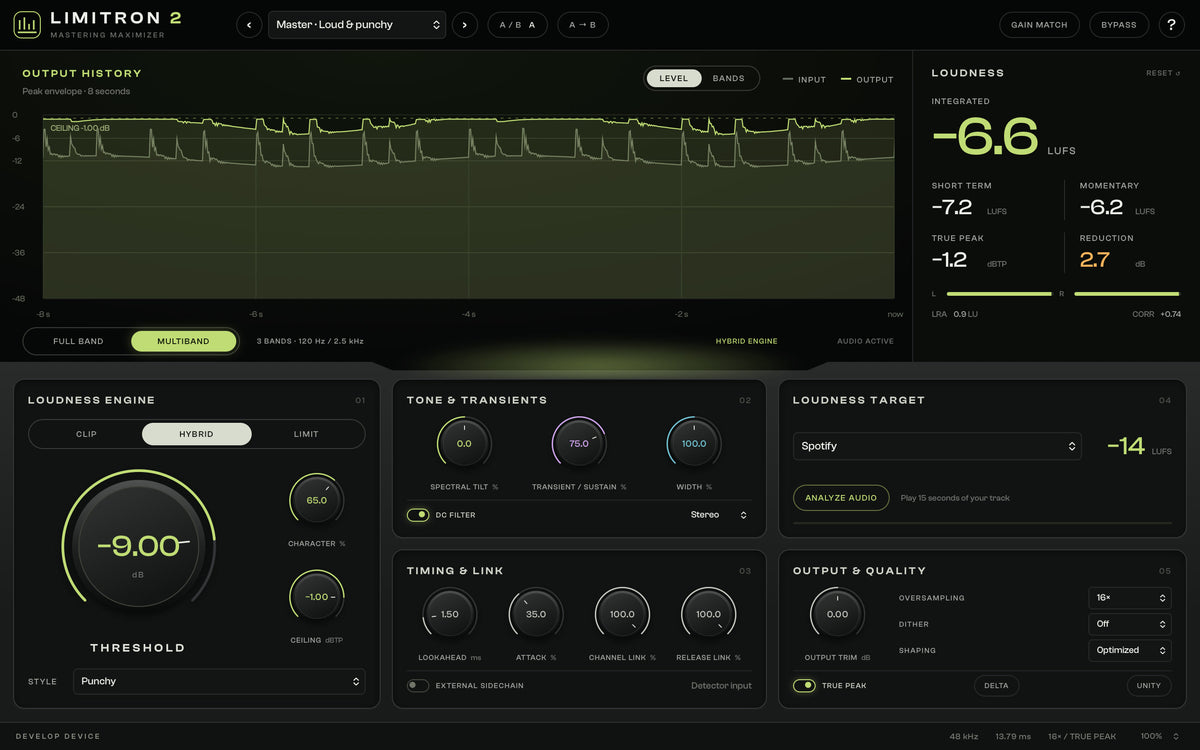Go to the next preset arrow
This screenshot has width=1200, height=750.
pyautogui.click(x=464, y=25)
